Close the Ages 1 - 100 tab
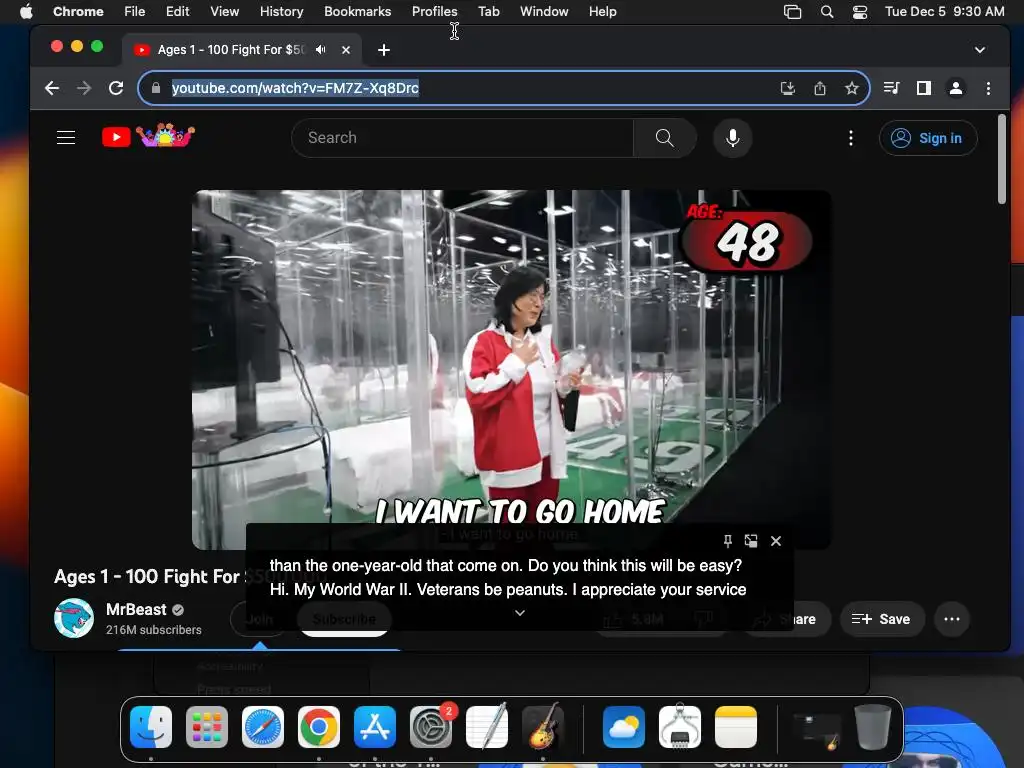1024x768 pixels. coord(346,50)
